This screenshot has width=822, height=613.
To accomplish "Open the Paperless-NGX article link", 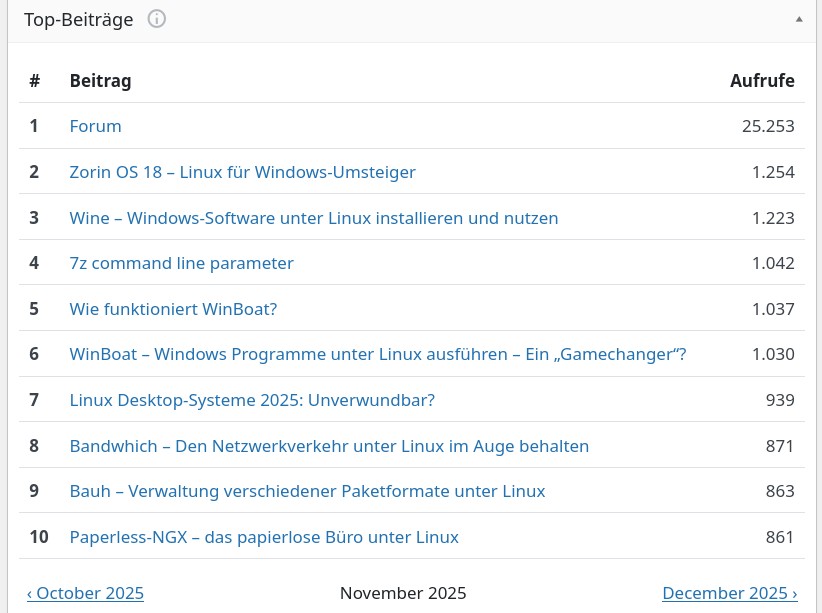I will [264, 537].
